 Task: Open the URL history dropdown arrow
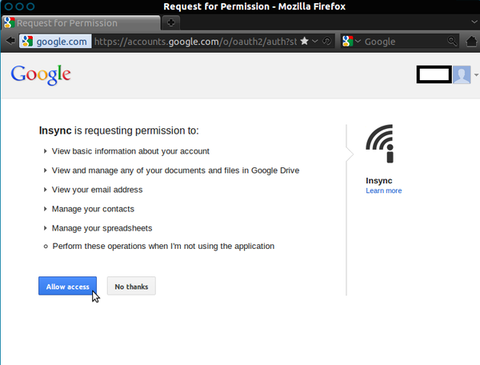[x=315, y=41]
